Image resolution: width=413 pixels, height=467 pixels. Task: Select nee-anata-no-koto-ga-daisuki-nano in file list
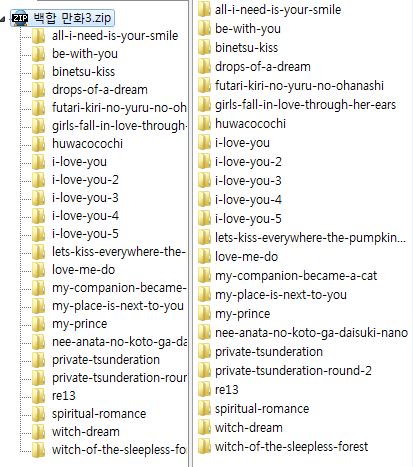point(311,333)
